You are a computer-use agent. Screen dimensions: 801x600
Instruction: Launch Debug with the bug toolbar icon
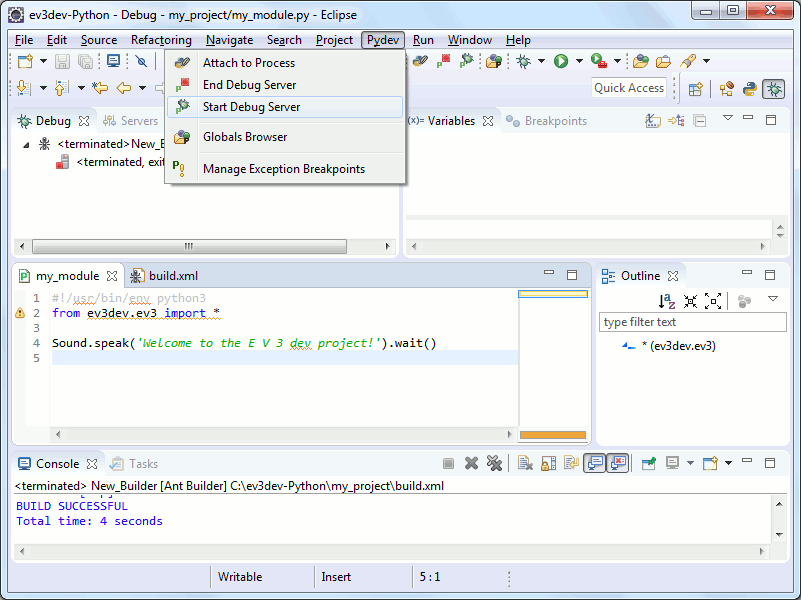[x=523, y=61]
